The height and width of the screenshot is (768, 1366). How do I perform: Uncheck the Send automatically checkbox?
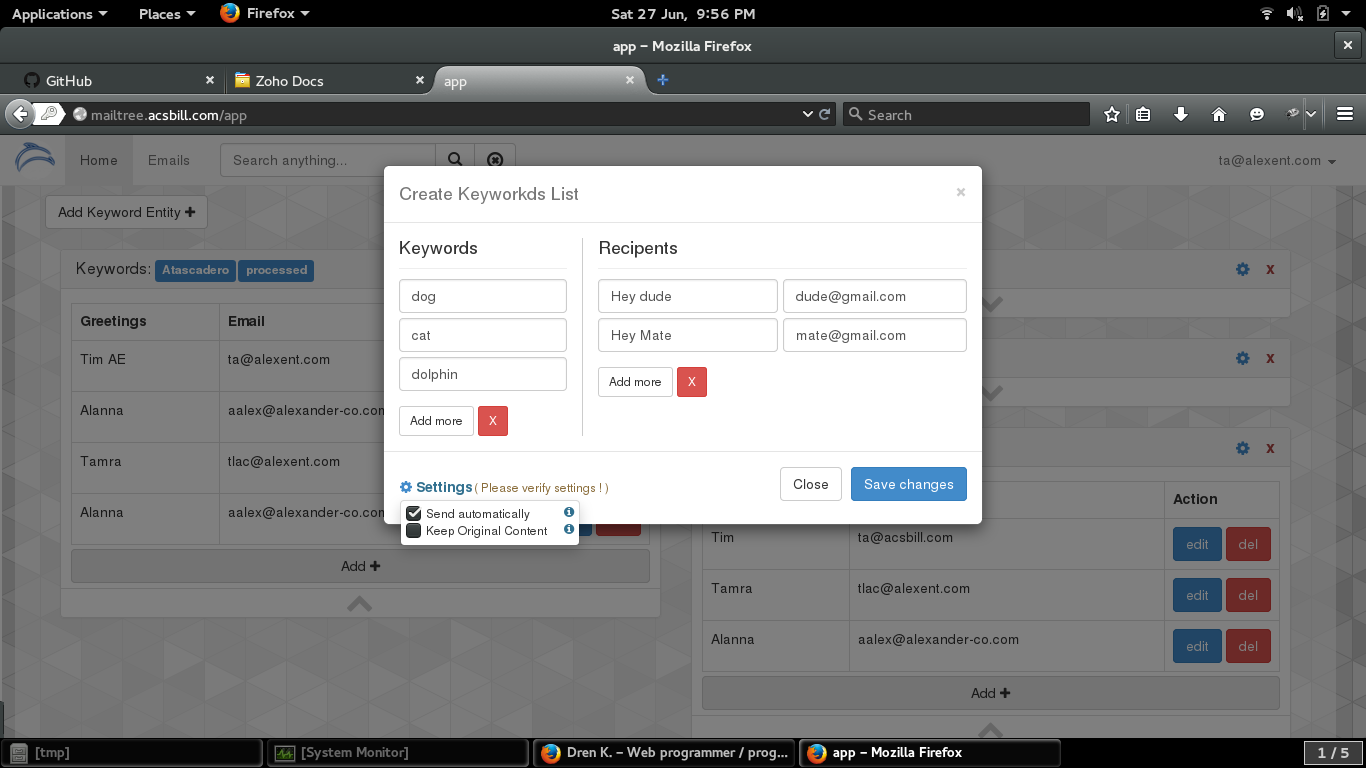pyautogui.click(x=413, y=514)
